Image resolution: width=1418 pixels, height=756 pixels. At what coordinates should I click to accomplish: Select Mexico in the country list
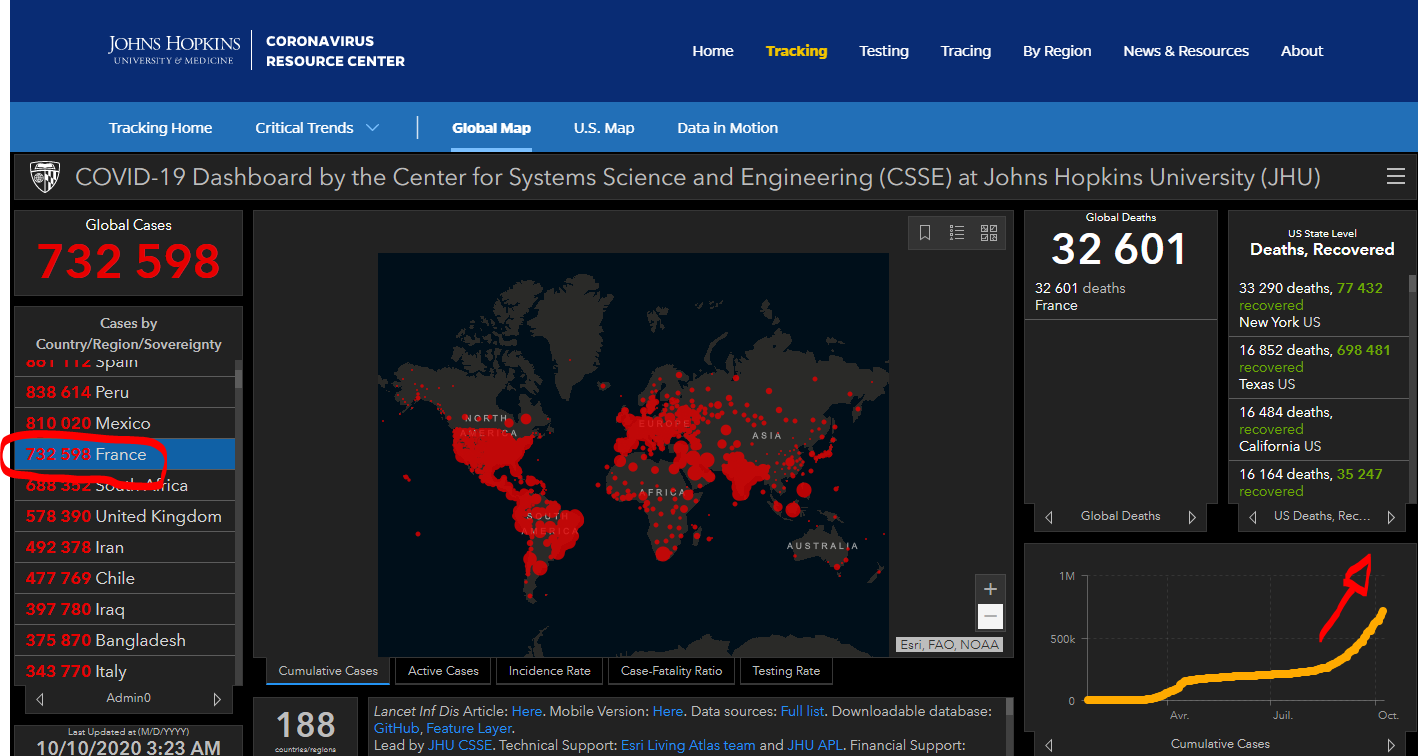click(125, 423)
